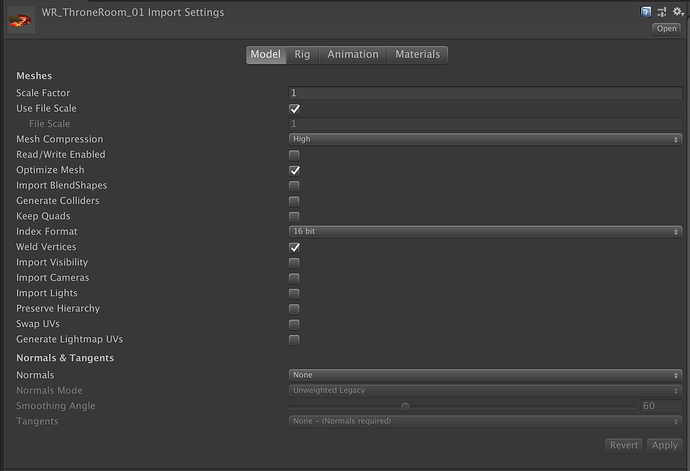This screenshot has height=471, width=690.
Task: Open the Normals dropdown
Action: click(485, 375)
